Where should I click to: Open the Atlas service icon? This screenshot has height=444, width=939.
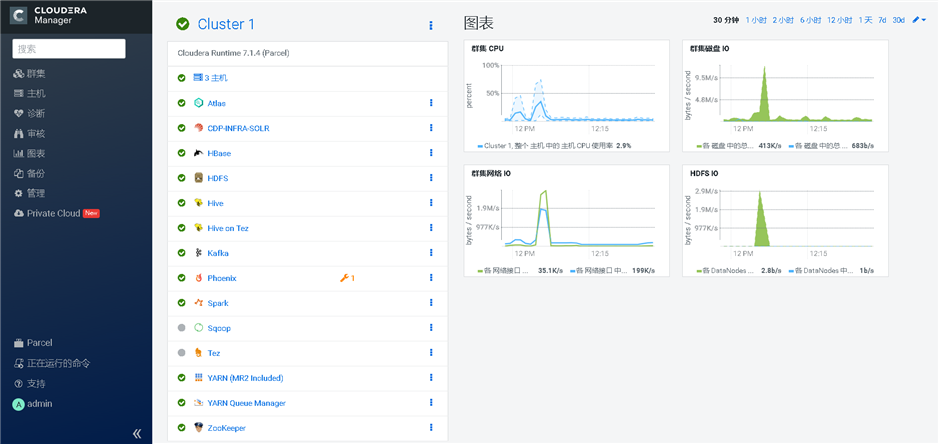(199, 103)
